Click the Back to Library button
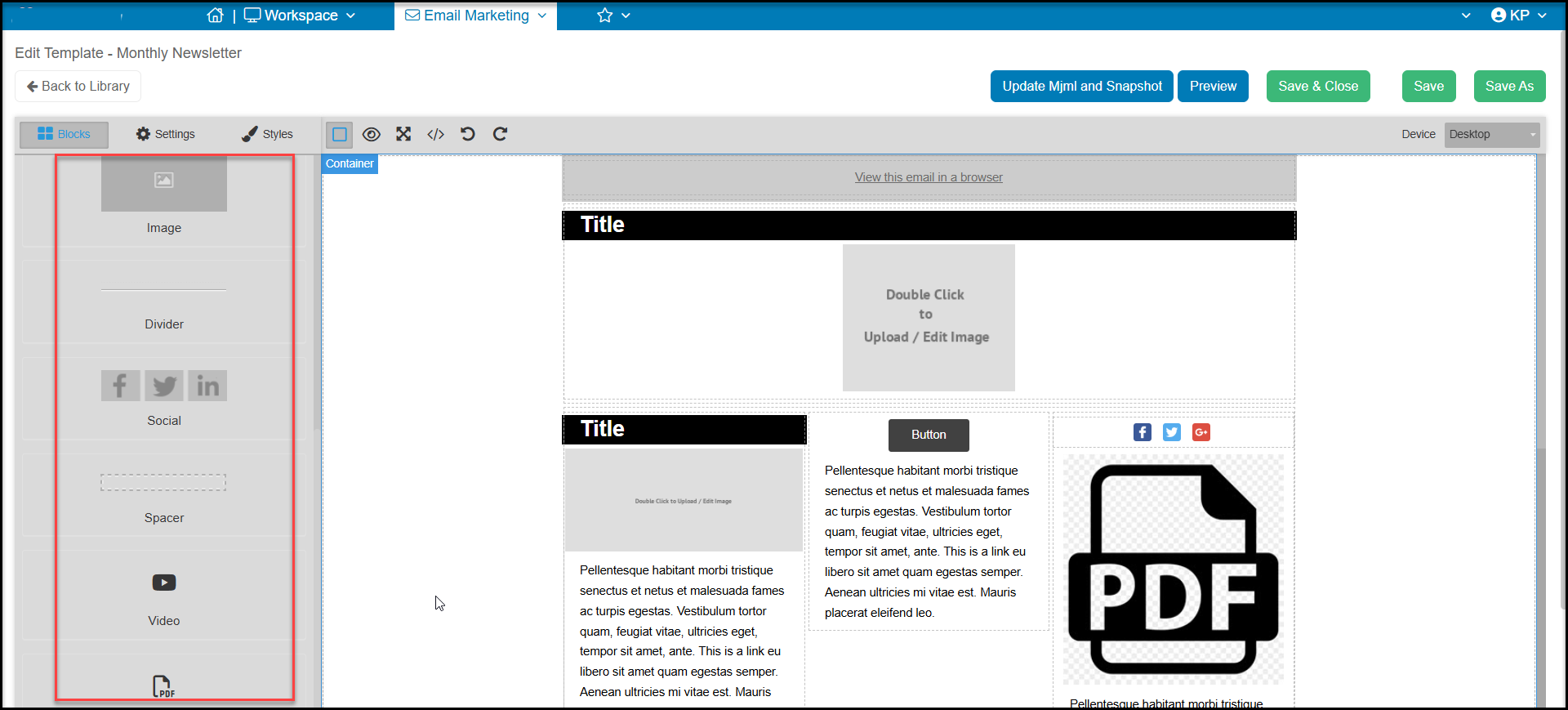1568x710 pixels. click(x=78, y=87)
